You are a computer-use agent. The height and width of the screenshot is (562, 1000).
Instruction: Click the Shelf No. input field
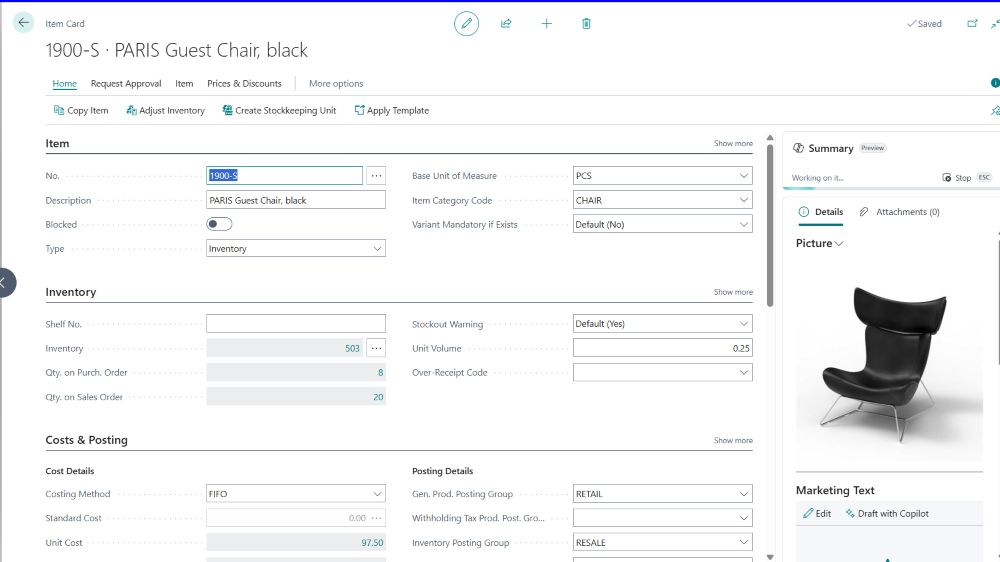pos(295,324)
